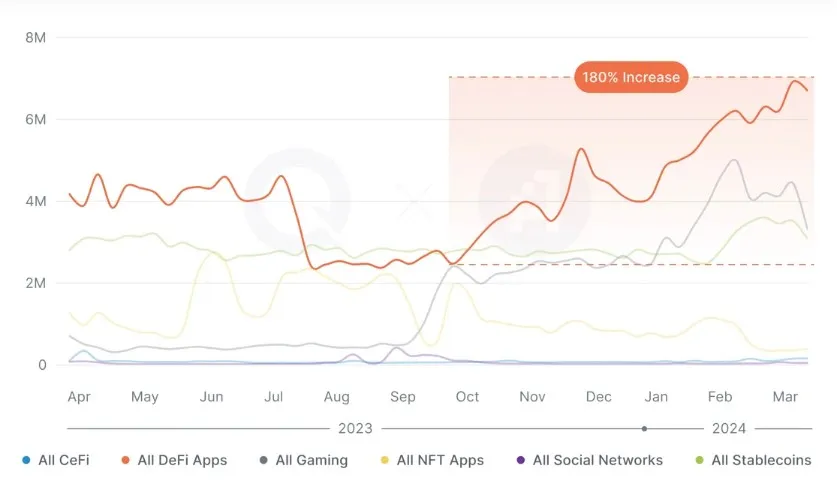Click the Oct month axis label
837x482 pixels.
[x=467, y=397]
